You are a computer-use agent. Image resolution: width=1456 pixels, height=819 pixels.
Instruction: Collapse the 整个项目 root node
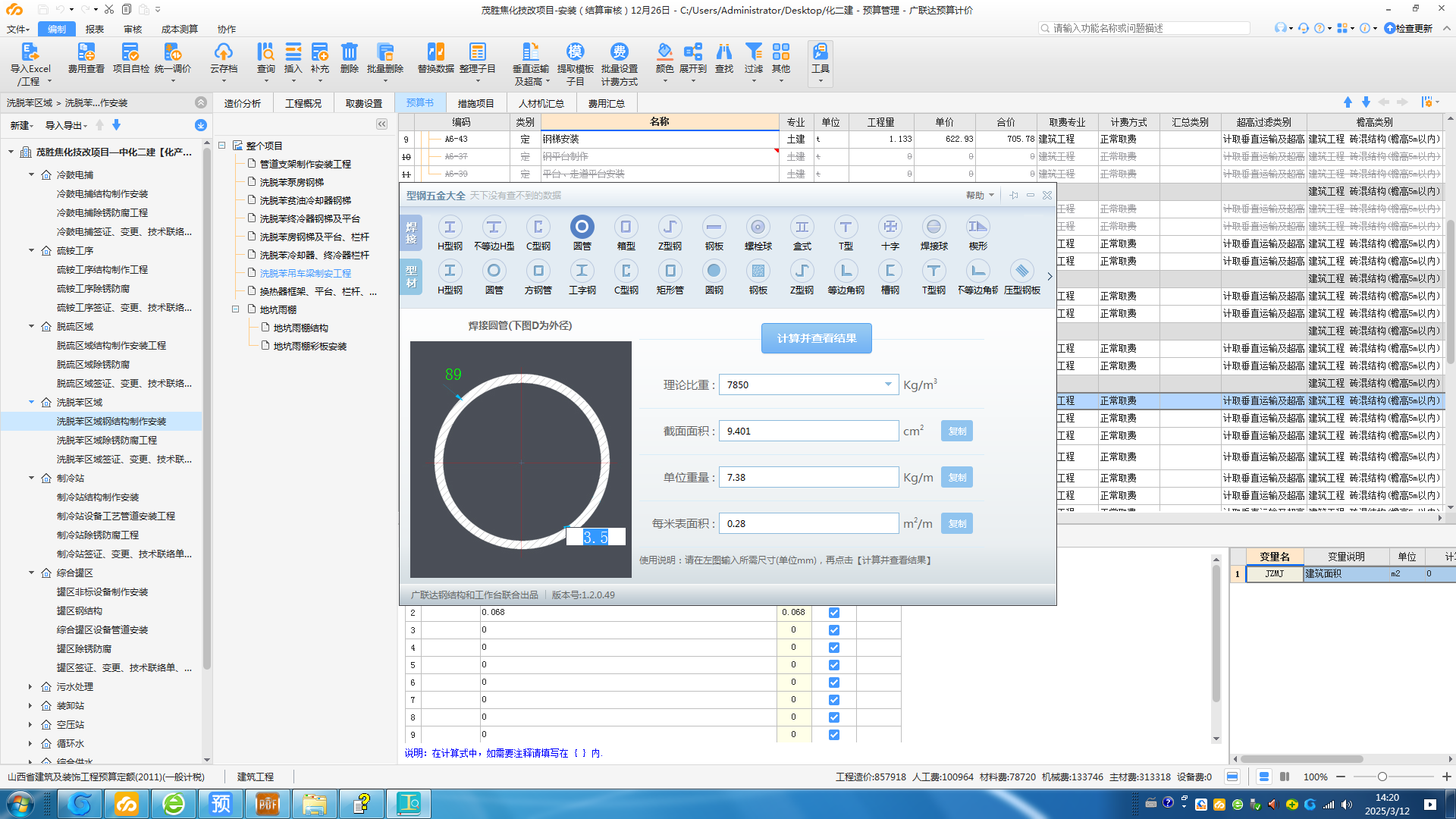click(222, 146)
